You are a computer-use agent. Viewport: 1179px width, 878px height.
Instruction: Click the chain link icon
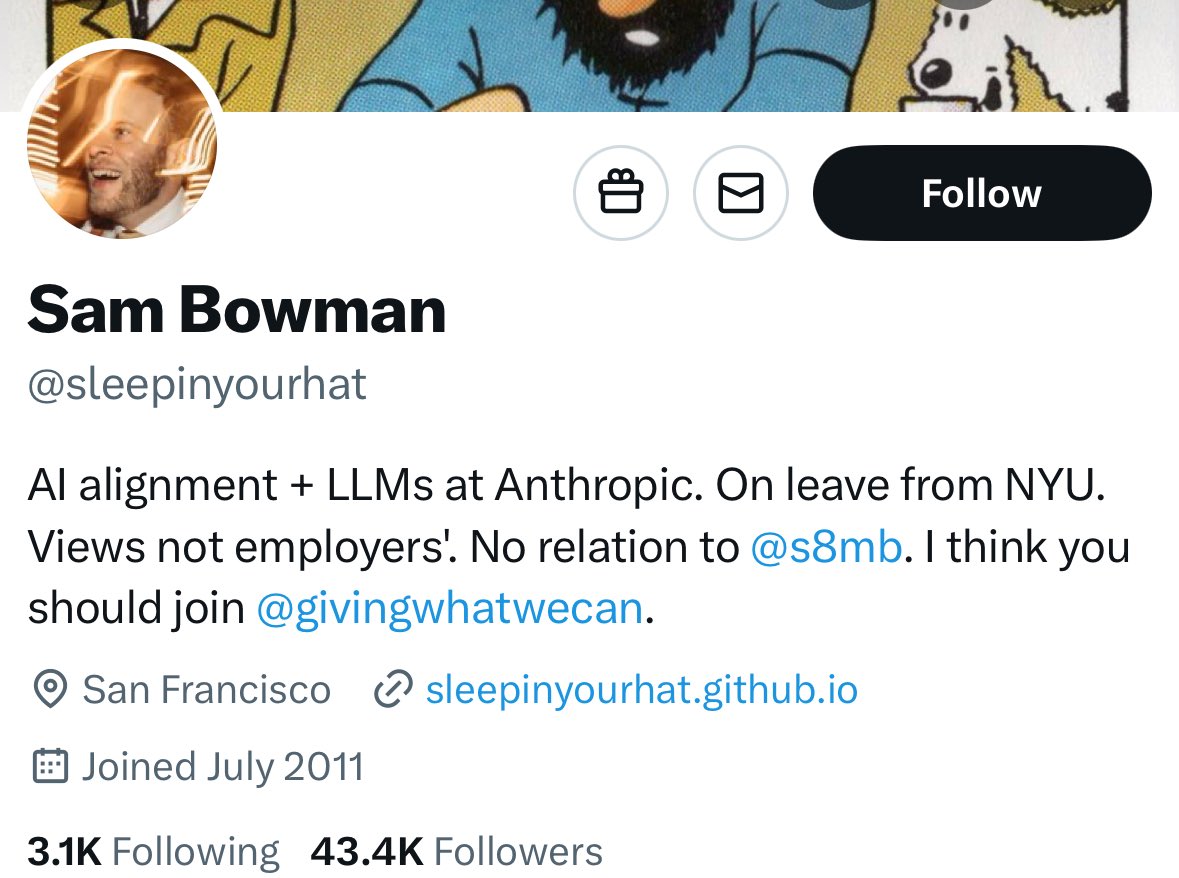392,689
